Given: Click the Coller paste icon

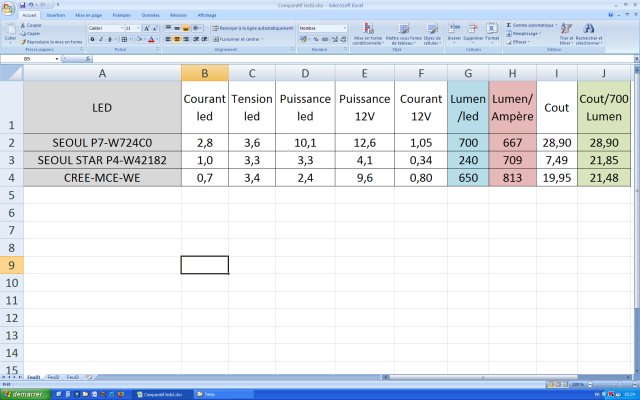Looking at the screenshot, I should 10,33.
